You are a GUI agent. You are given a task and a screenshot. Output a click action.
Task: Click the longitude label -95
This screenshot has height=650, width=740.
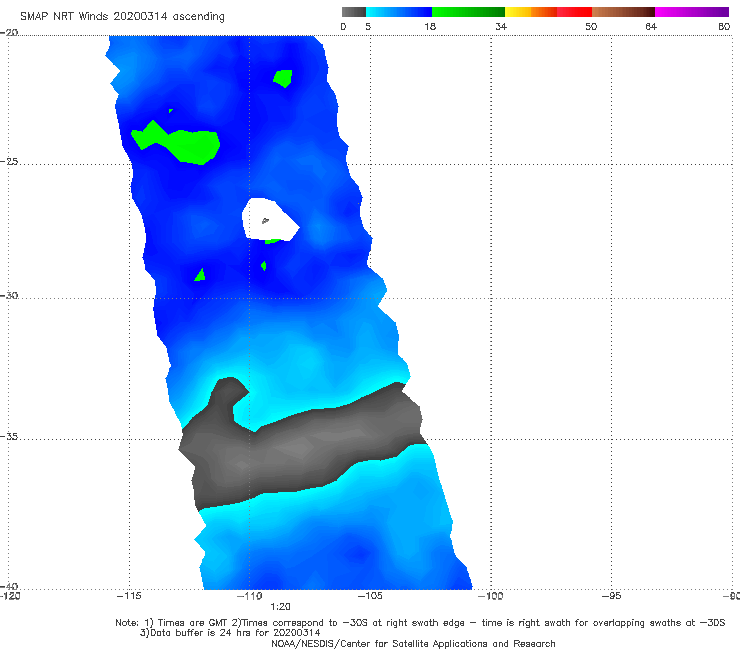point(611,596)
